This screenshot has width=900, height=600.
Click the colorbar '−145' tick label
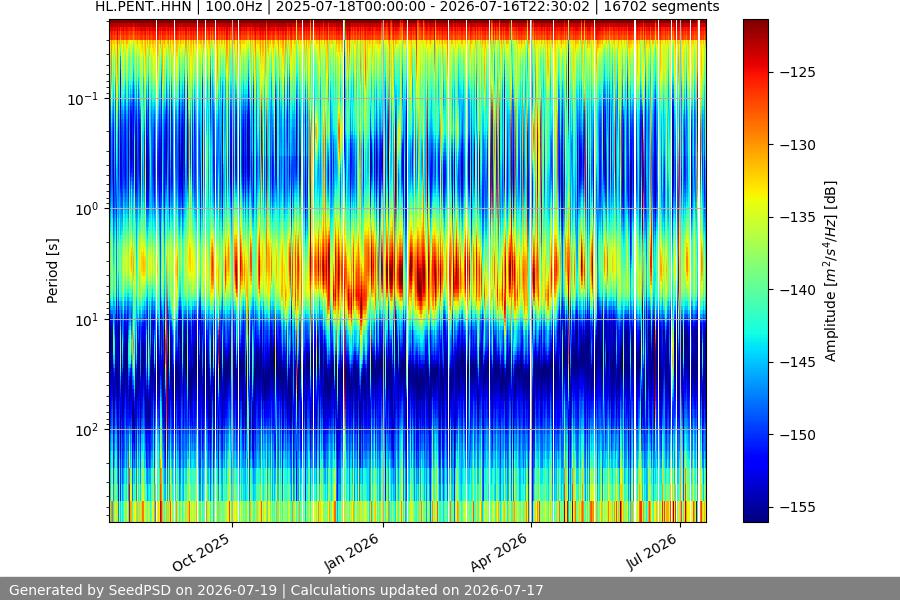(x=798, y=362)
